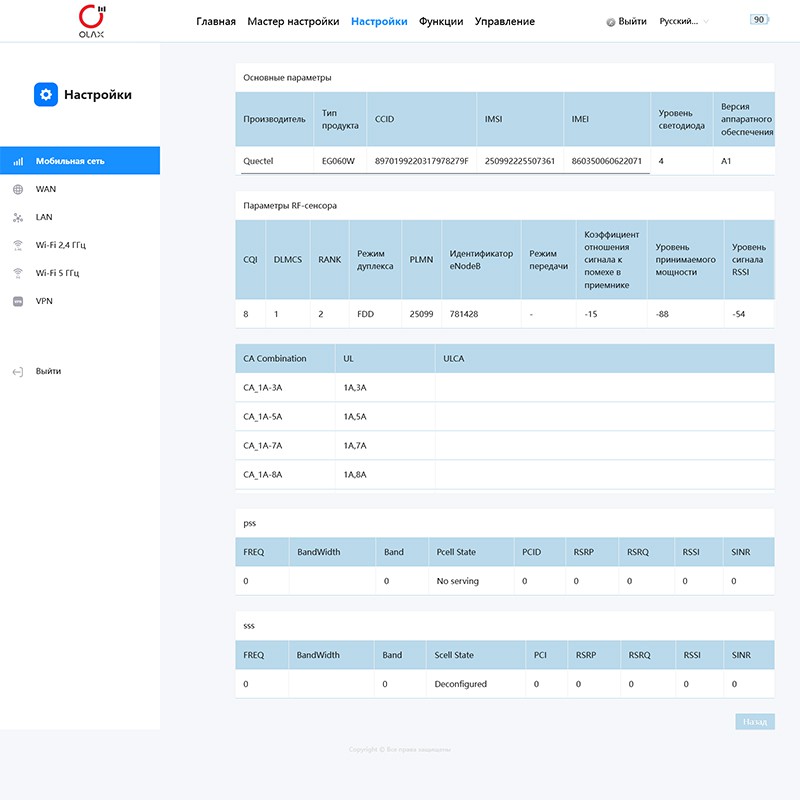Click the WAN globe icon

tap(18, 189)
